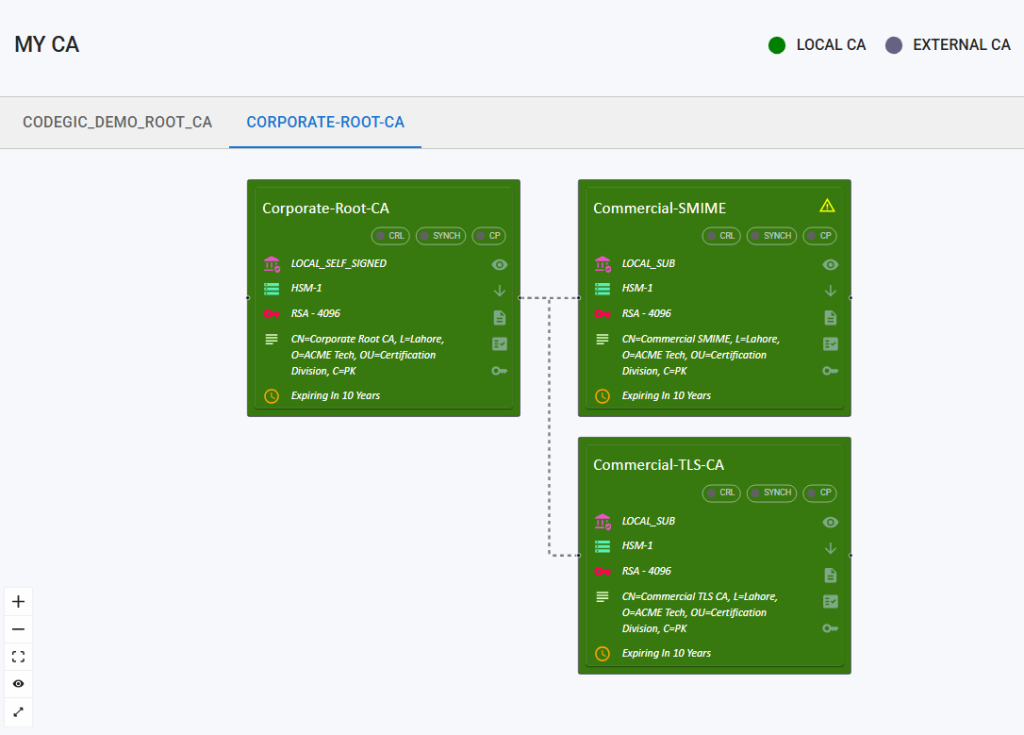Click key icon on Corporate-Root-CA card

500,371
